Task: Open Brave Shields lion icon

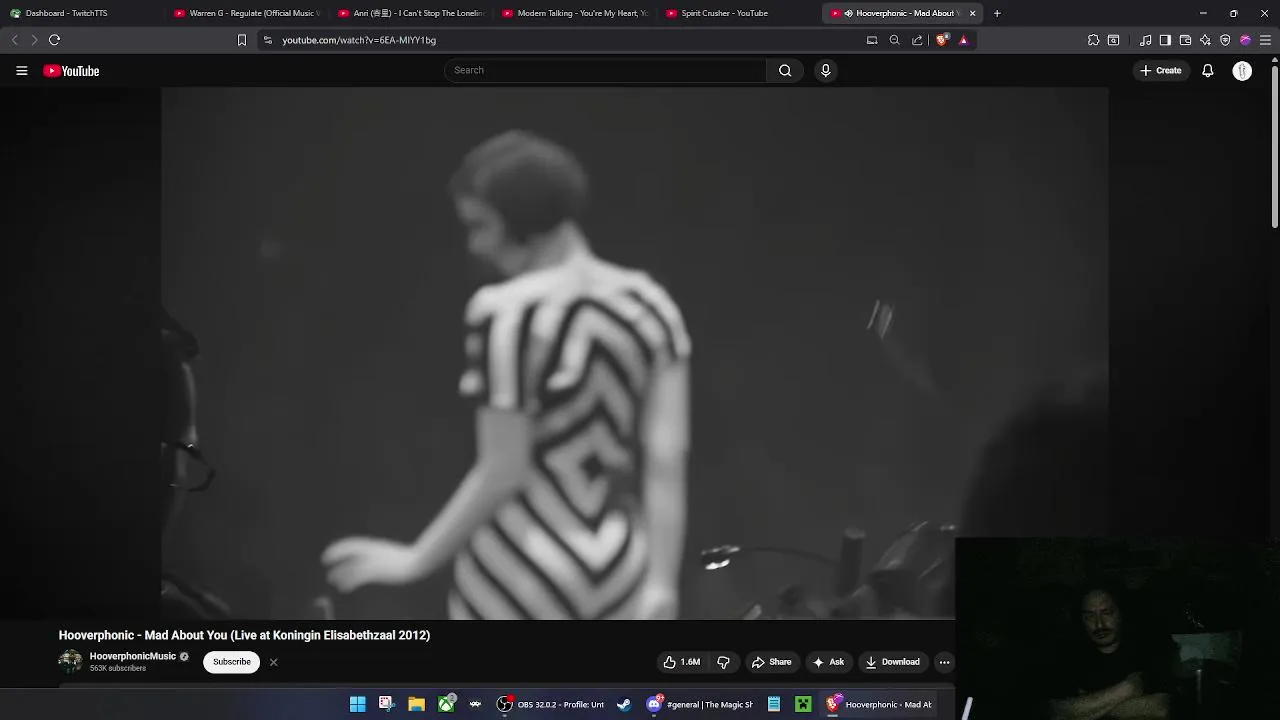Action: pos(942,40)
